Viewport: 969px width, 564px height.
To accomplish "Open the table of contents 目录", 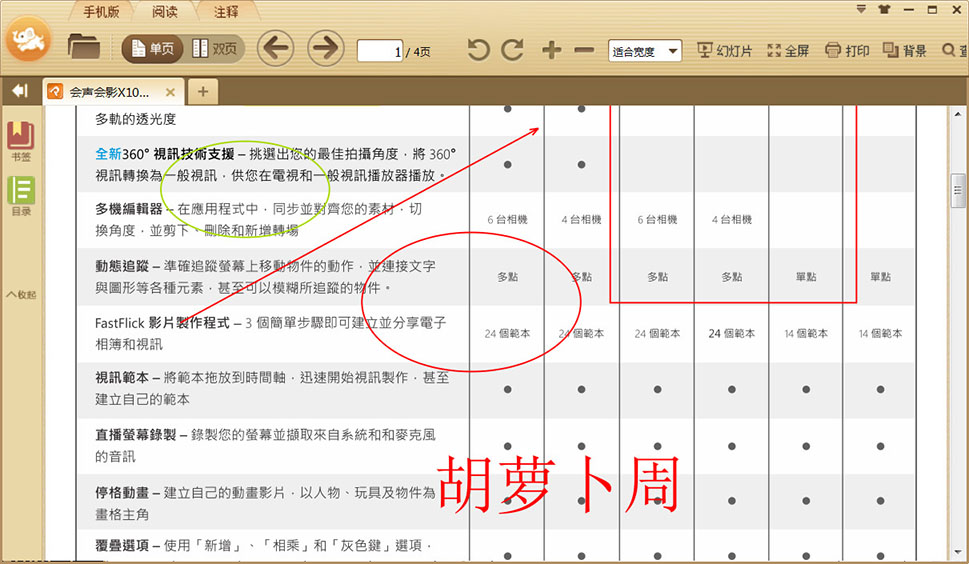I will coord(20,196).
